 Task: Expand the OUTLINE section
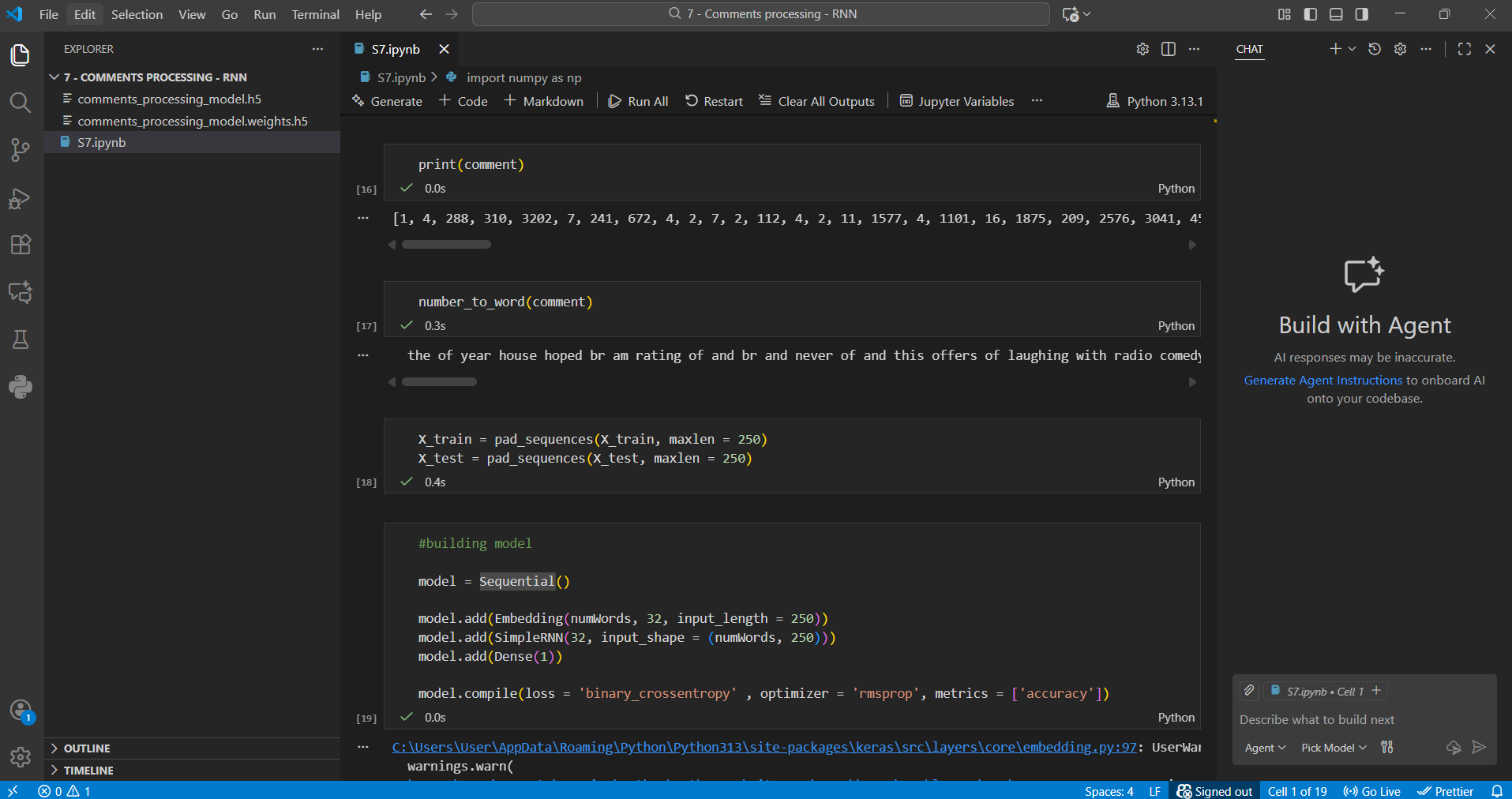pyautogui.click(x=87, y=748)
